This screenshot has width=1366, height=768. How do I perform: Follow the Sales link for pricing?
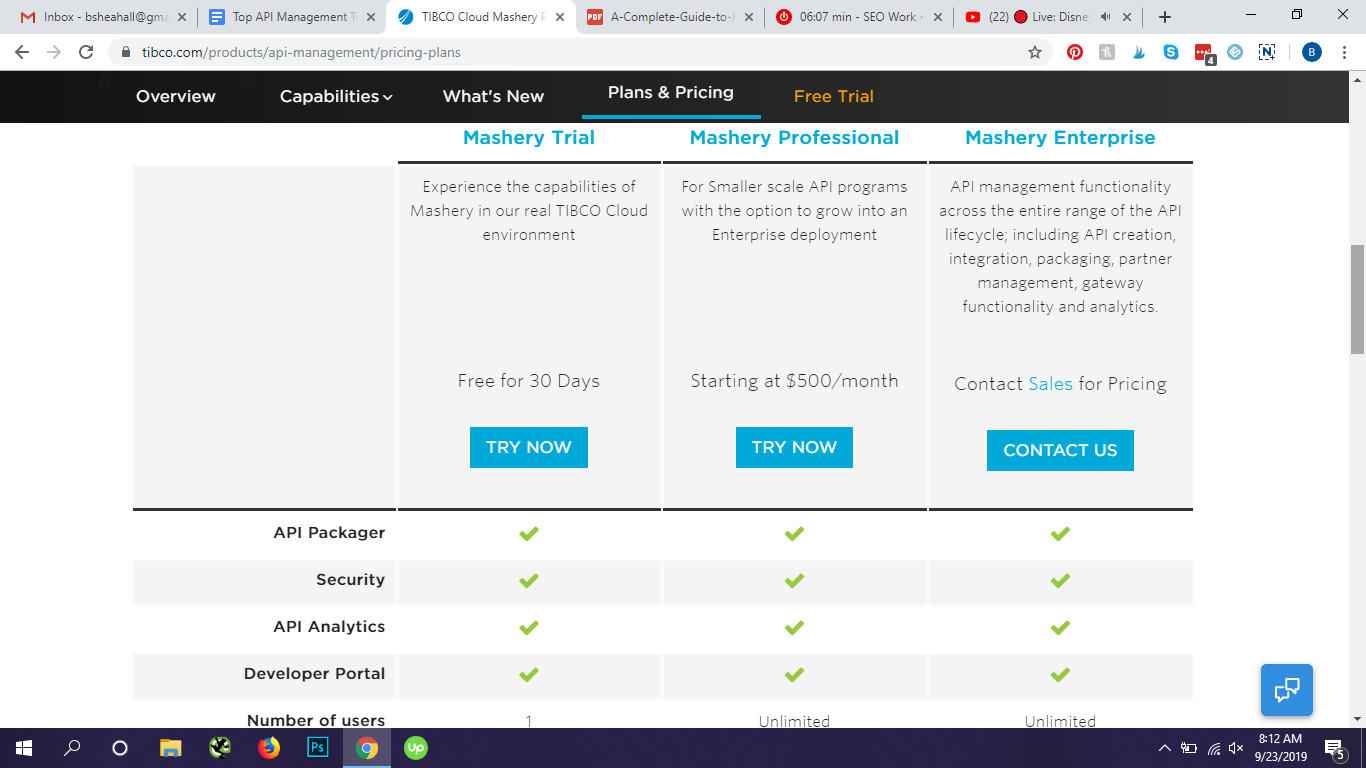[x=1050, y=384]
